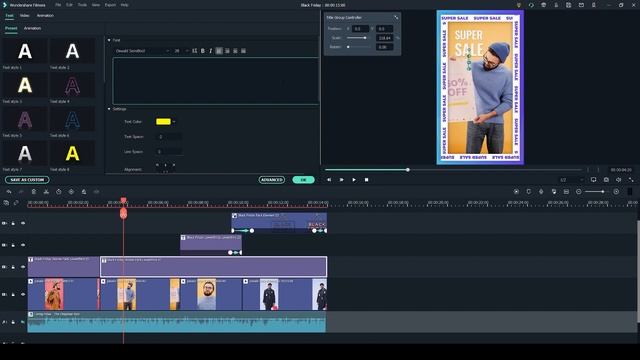
Task: Enter fullscreen preview mode
Action: pyautogui.click(x=631, y=180)
